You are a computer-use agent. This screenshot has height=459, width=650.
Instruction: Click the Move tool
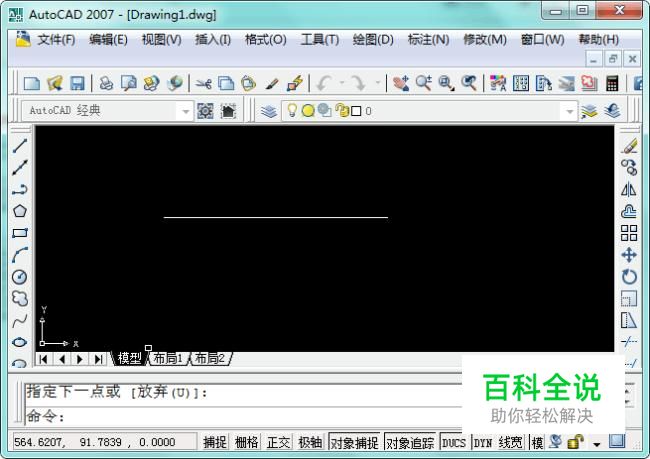click(629, 255)
